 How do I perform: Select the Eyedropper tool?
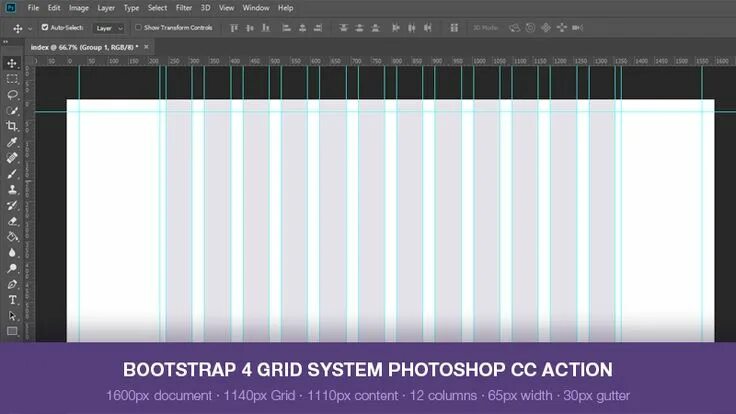pos(12,142)
